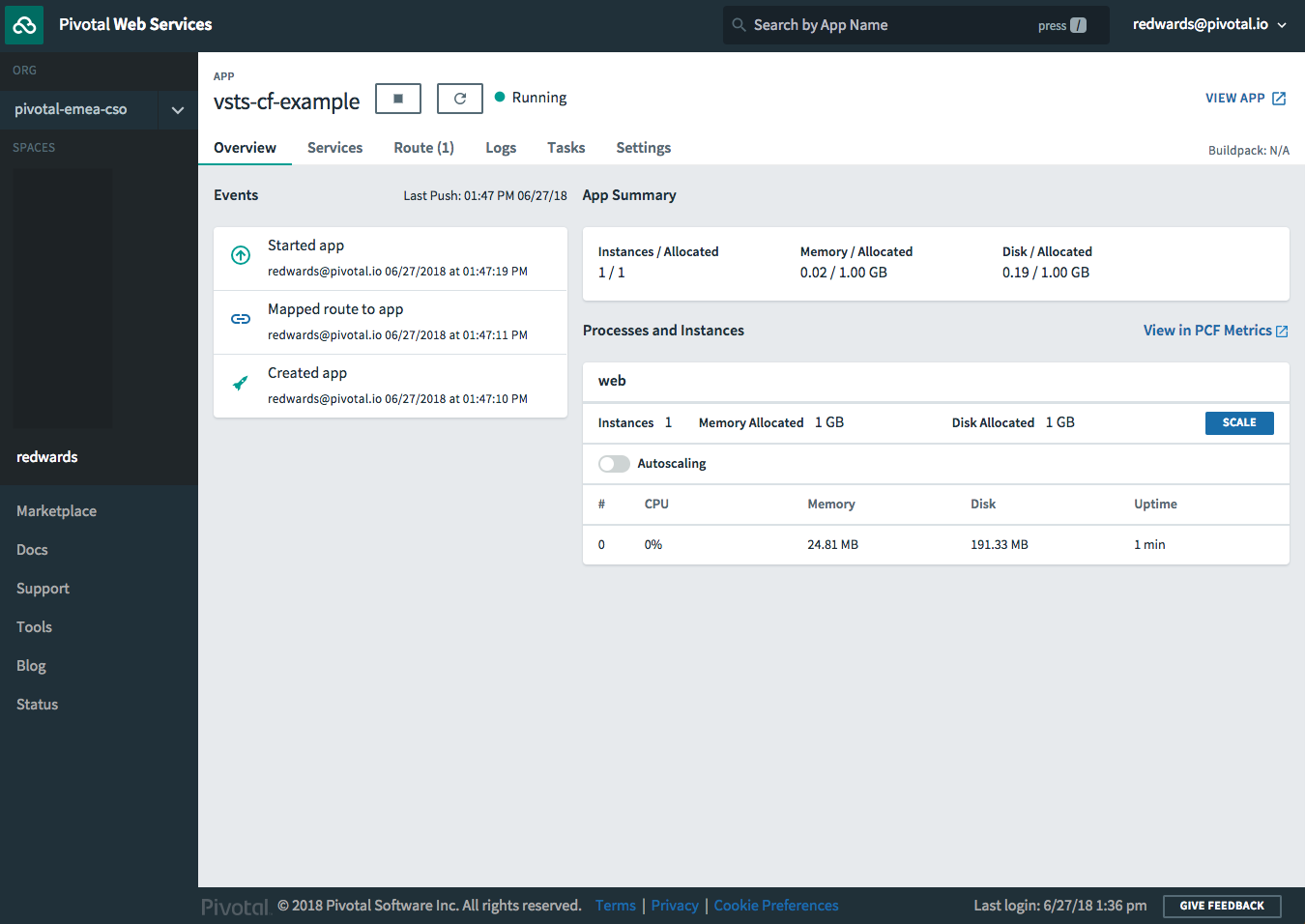
Task: Open the Tasks tab
Action: (x=565, y=148)
